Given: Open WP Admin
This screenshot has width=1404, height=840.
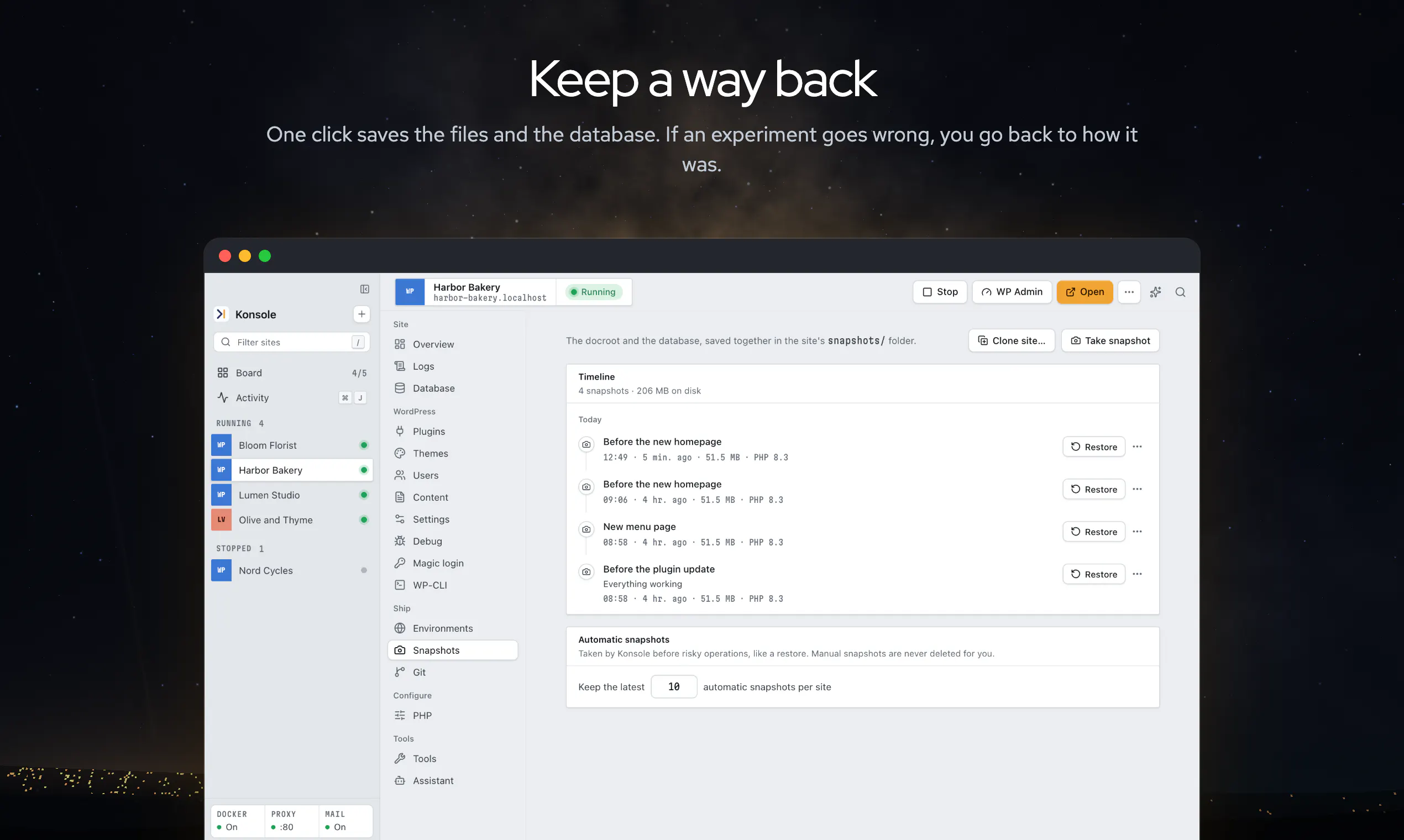Looking at the screenshot, I should click(1012, 292).
